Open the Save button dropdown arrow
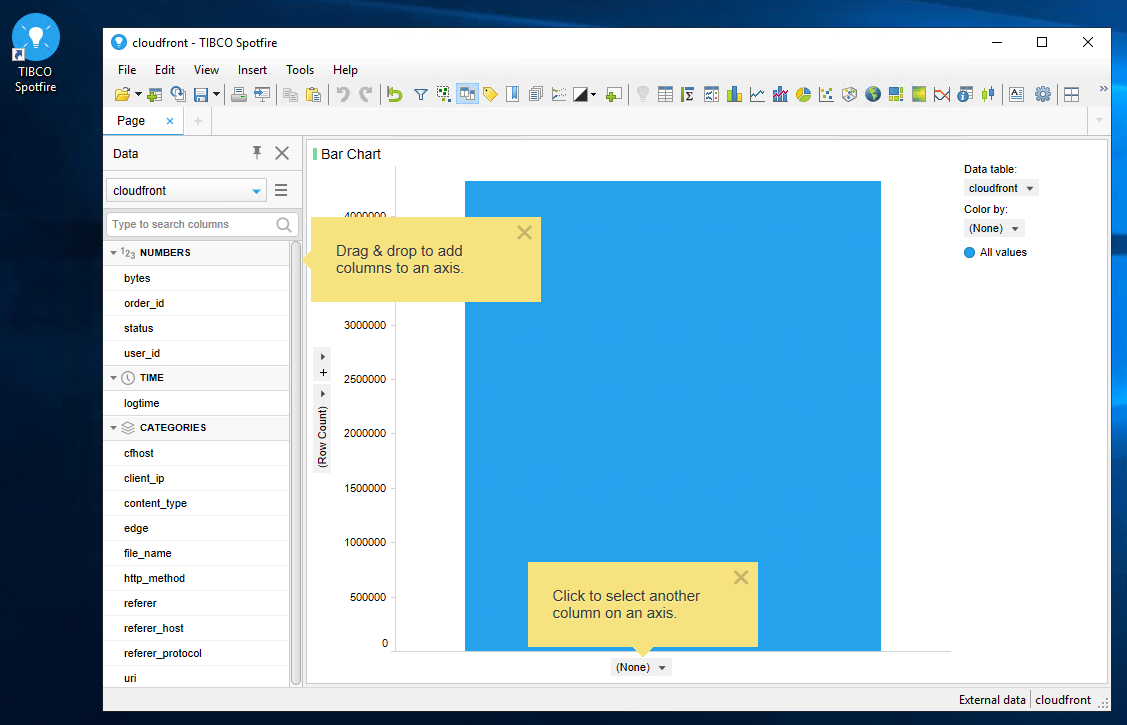 [216, 94]
